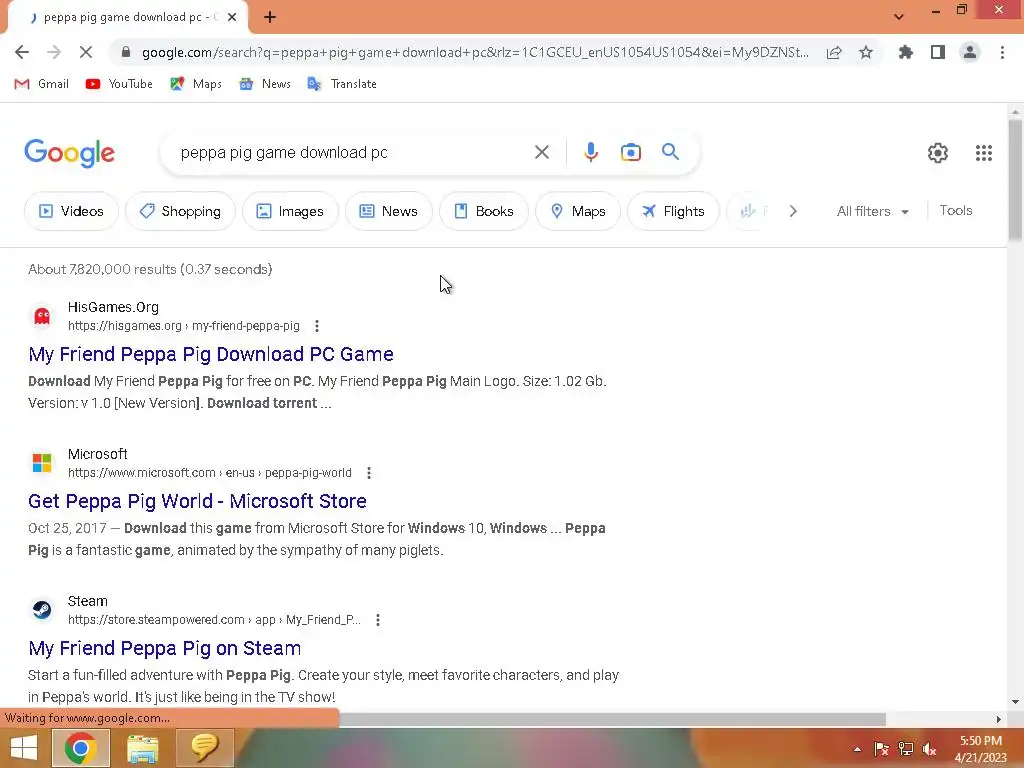Open a new tab with plus
The width and height of the screenshot is (1024, 768).
[x=270, y=17]
